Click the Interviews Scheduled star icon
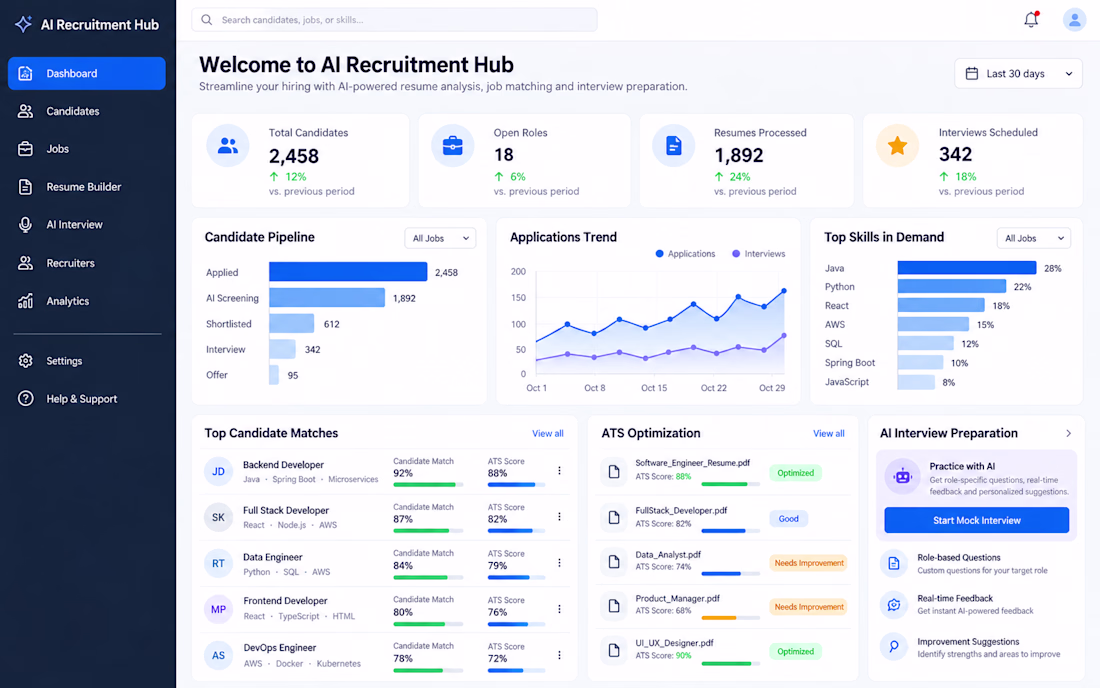This screenshot has width=1100, height=688. coord(897,146)
